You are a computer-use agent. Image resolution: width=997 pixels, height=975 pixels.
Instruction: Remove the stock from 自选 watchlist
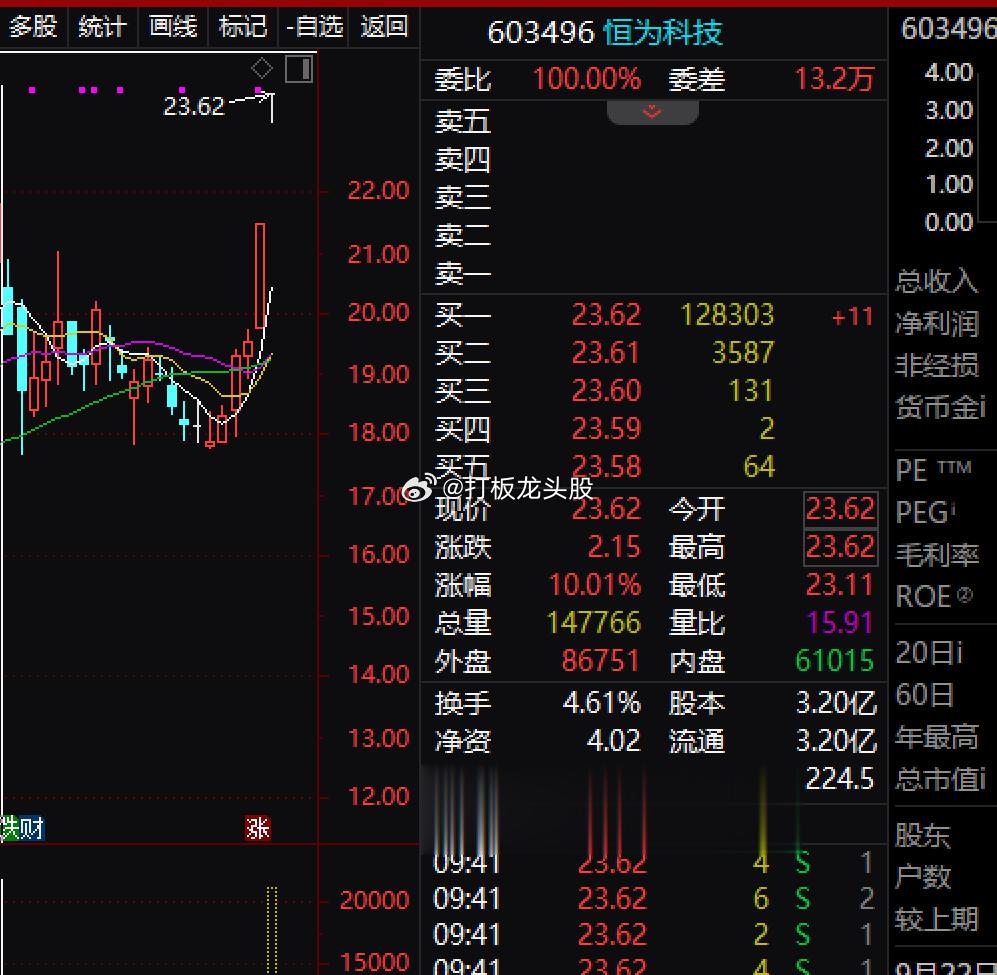pyautogui.click(x=314, y=27)
